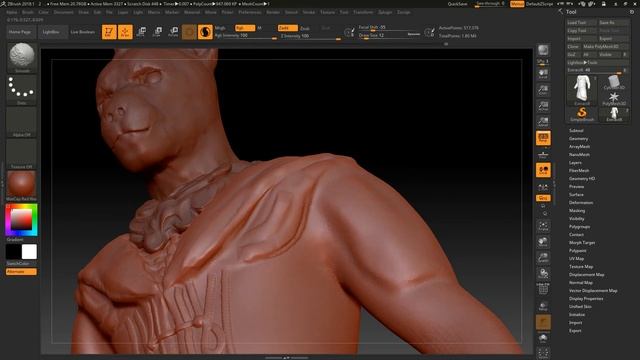Activate Draw mode button

coord(125,32)
